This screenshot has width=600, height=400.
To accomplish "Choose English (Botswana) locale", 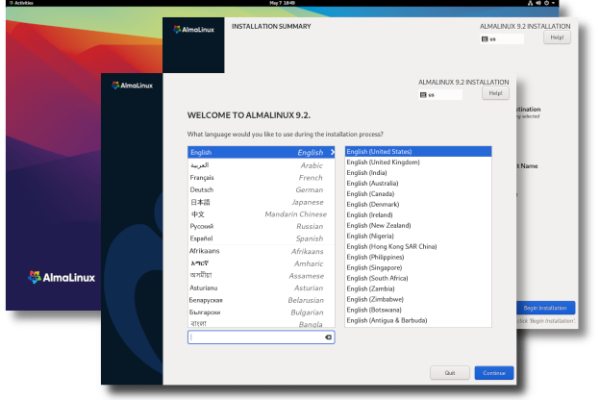I will coord(418,310).
